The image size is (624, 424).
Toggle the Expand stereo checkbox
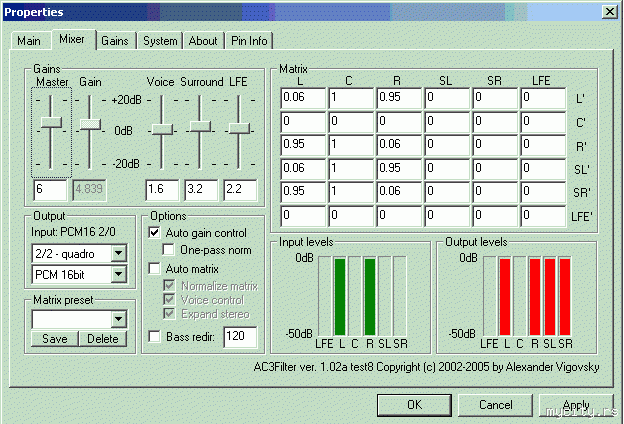pos(169,313)
